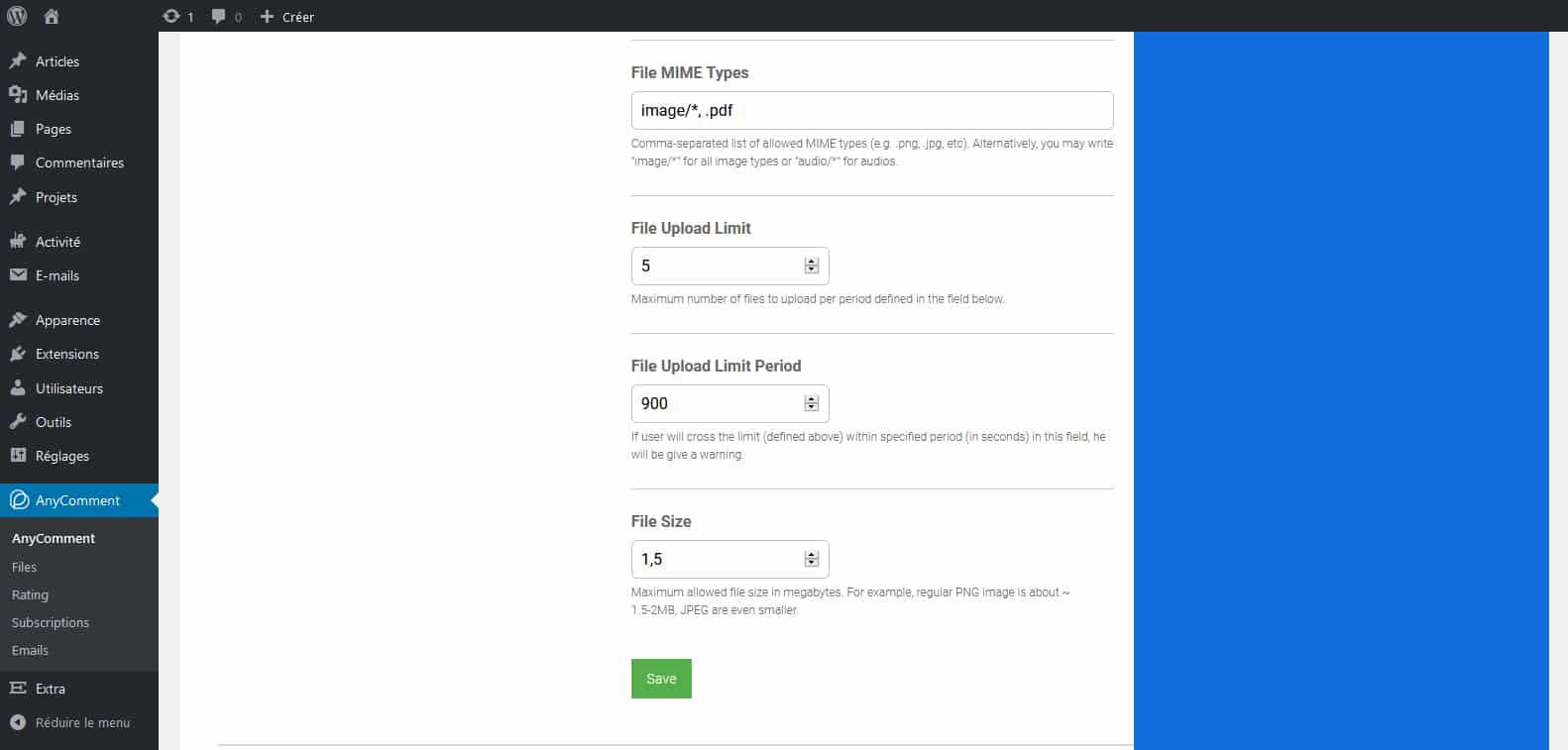Image resolution: width=1568 pixels, height=750 pixels.
Task: Open Réglages settings menu
Action: (61, 456)
